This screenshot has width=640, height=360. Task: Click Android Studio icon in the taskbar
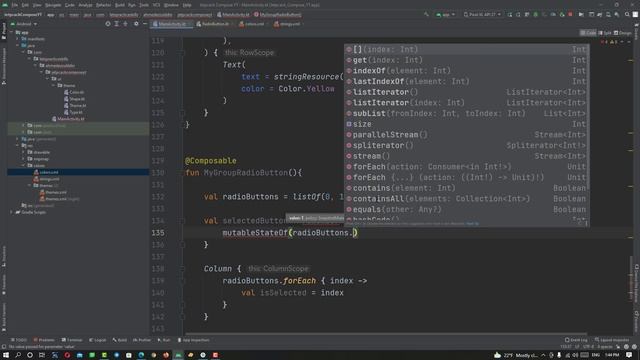pos(178,355)
